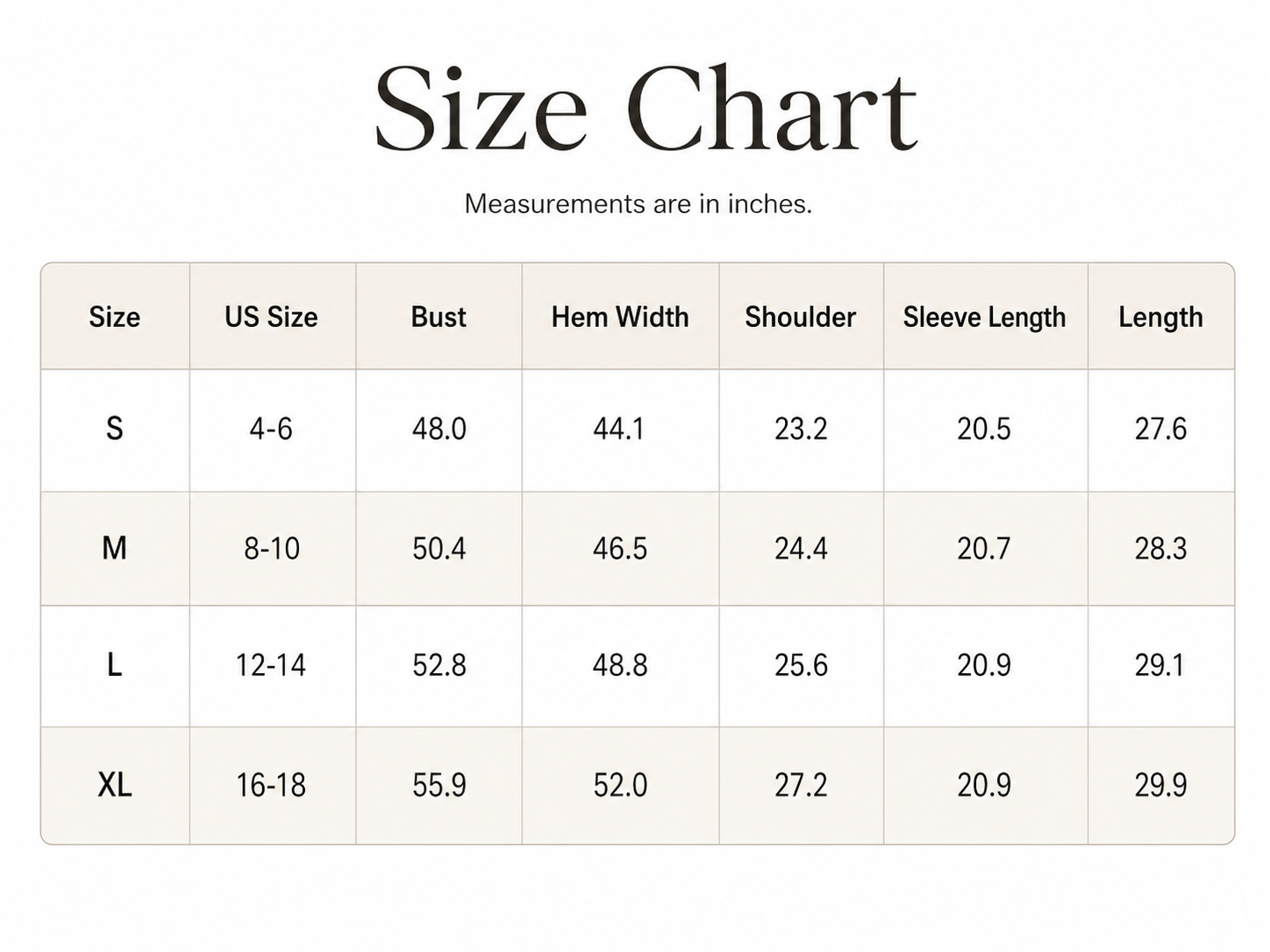
Task: Select the Shoulder header cell
Action: coord(800,316)
